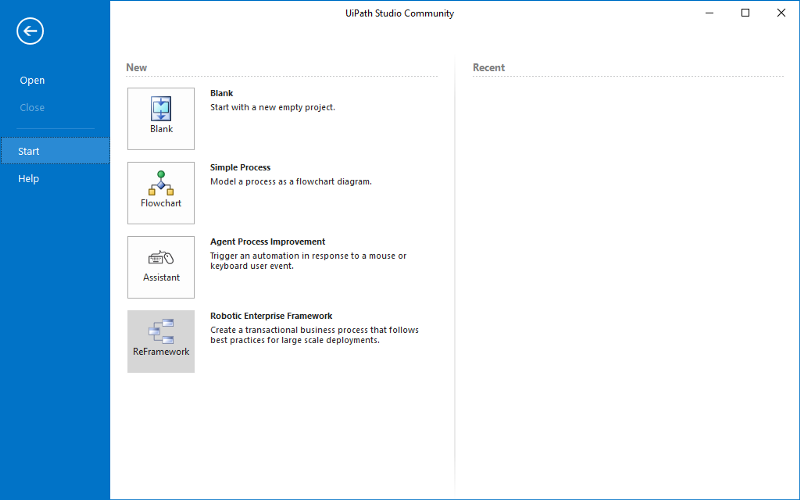The width and height of the screenshot is (800, 500).
Task: Click the UiPath Studio Community window title
Action: (x=399, y=13)
